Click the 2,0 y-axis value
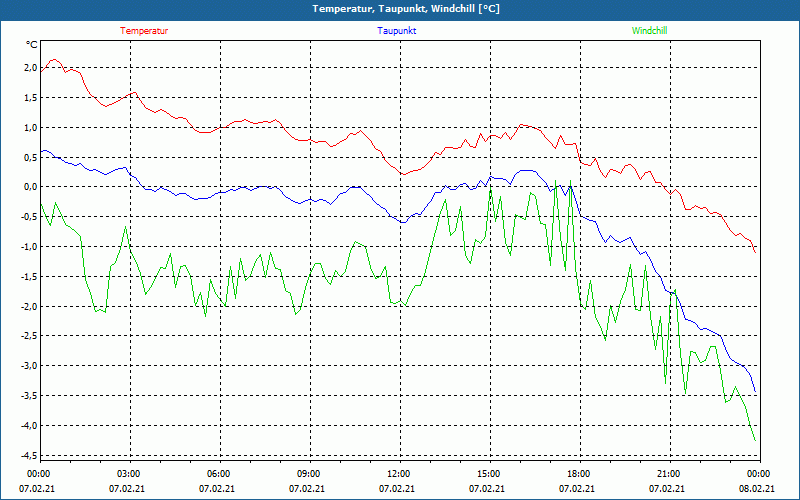 [30, 68]
